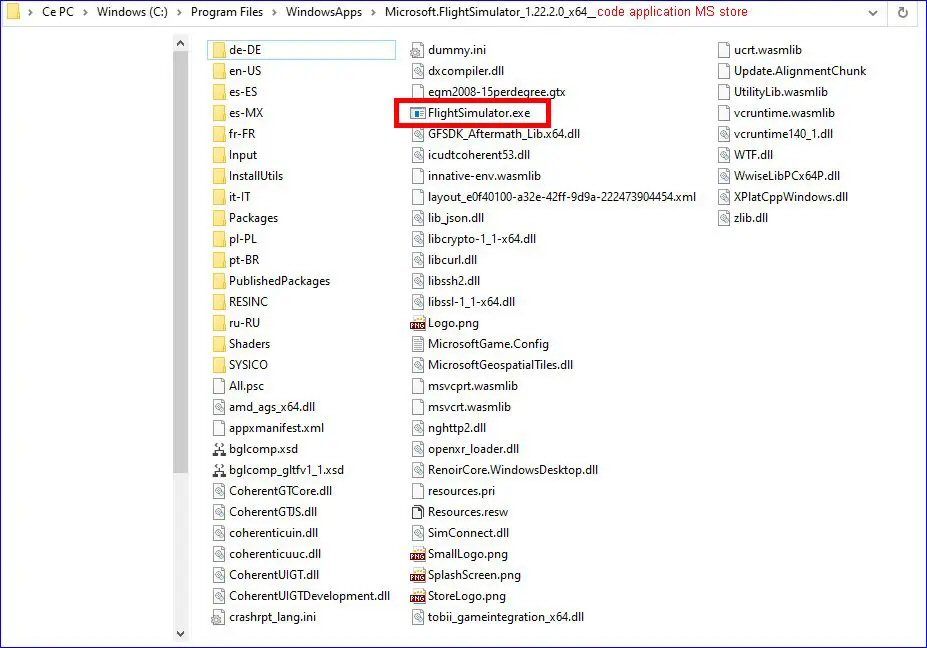Expand the chevron after Ce PC

pyautogui.click(x=85, y=12)
